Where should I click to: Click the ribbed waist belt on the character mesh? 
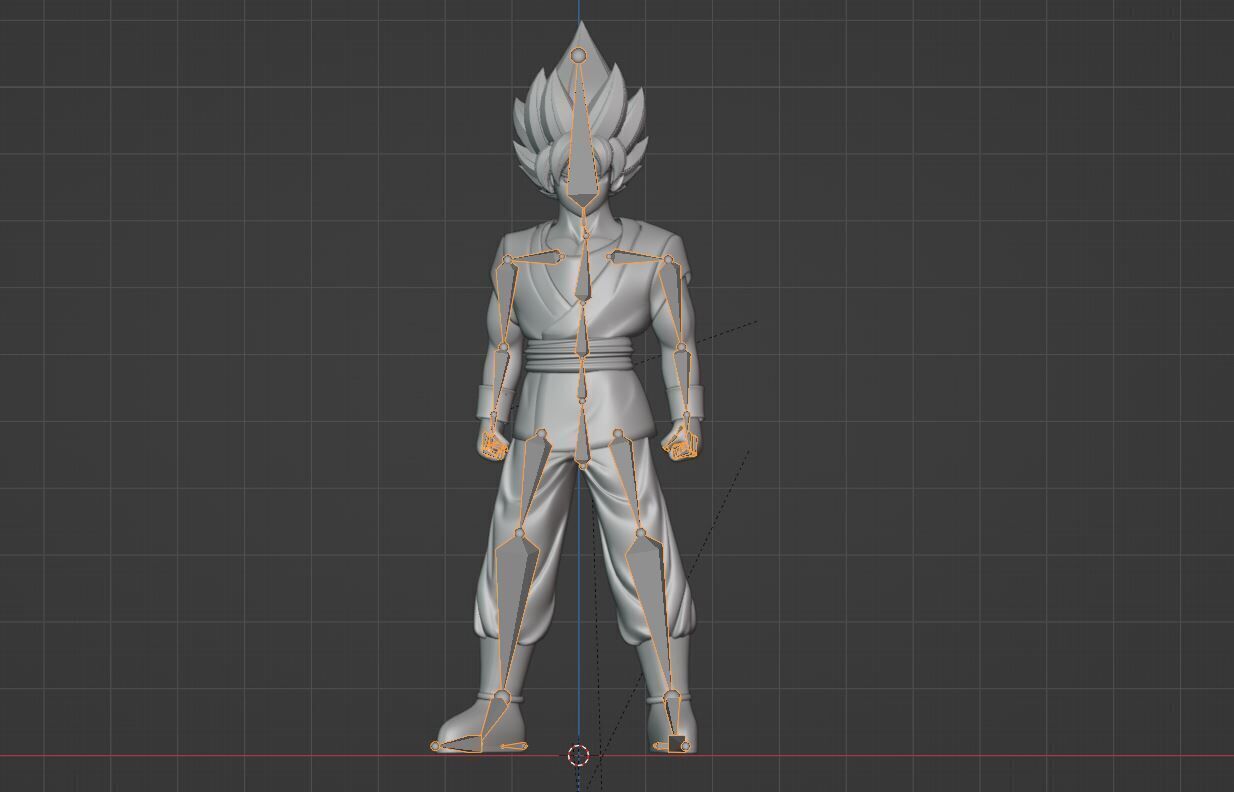610,353
